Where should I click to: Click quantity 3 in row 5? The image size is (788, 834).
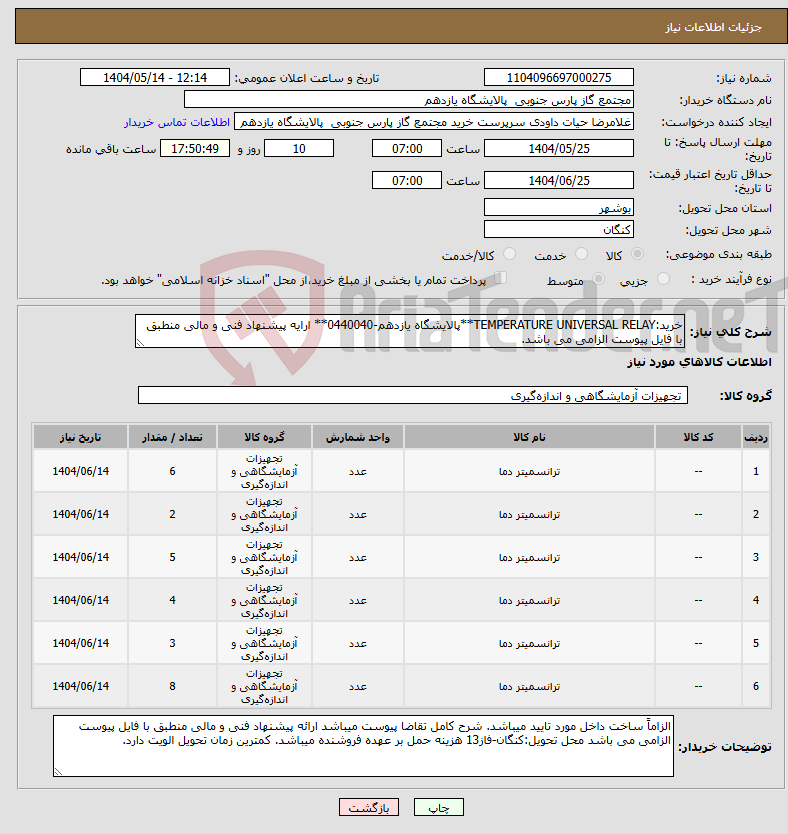(x=172, y=644)
